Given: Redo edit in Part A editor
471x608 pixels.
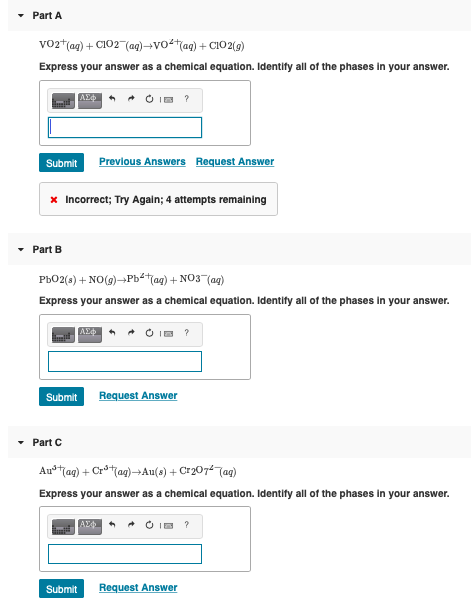Looking at the screenshot, I should coord(131,99).
